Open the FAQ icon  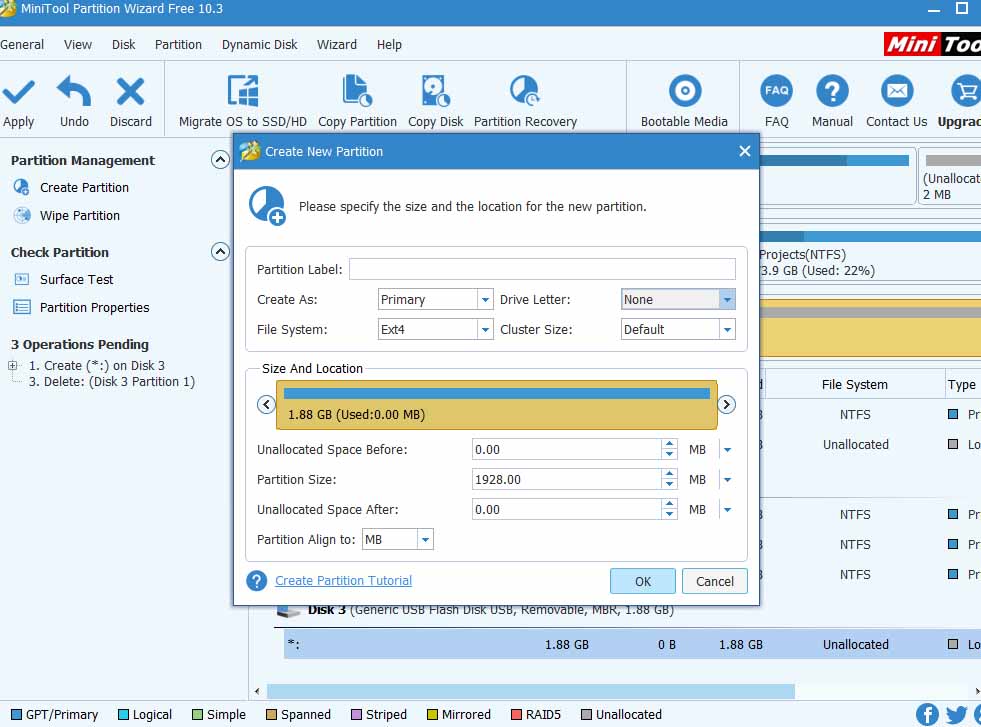pyautogui.click(x=776, y=92)
